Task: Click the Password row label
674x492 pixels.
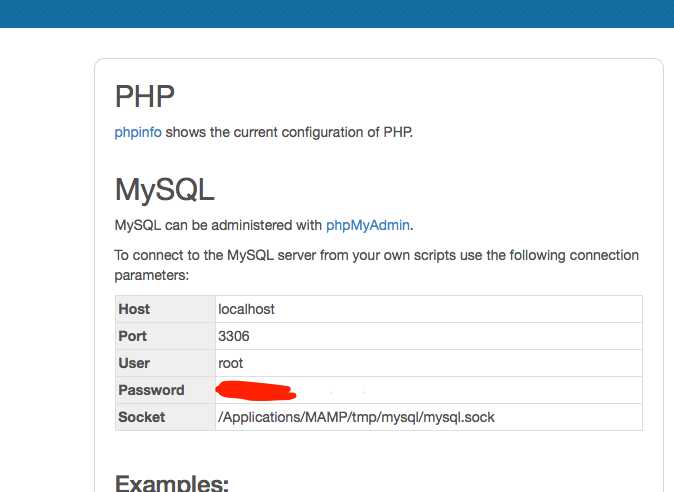Action: tap(151, 390)
